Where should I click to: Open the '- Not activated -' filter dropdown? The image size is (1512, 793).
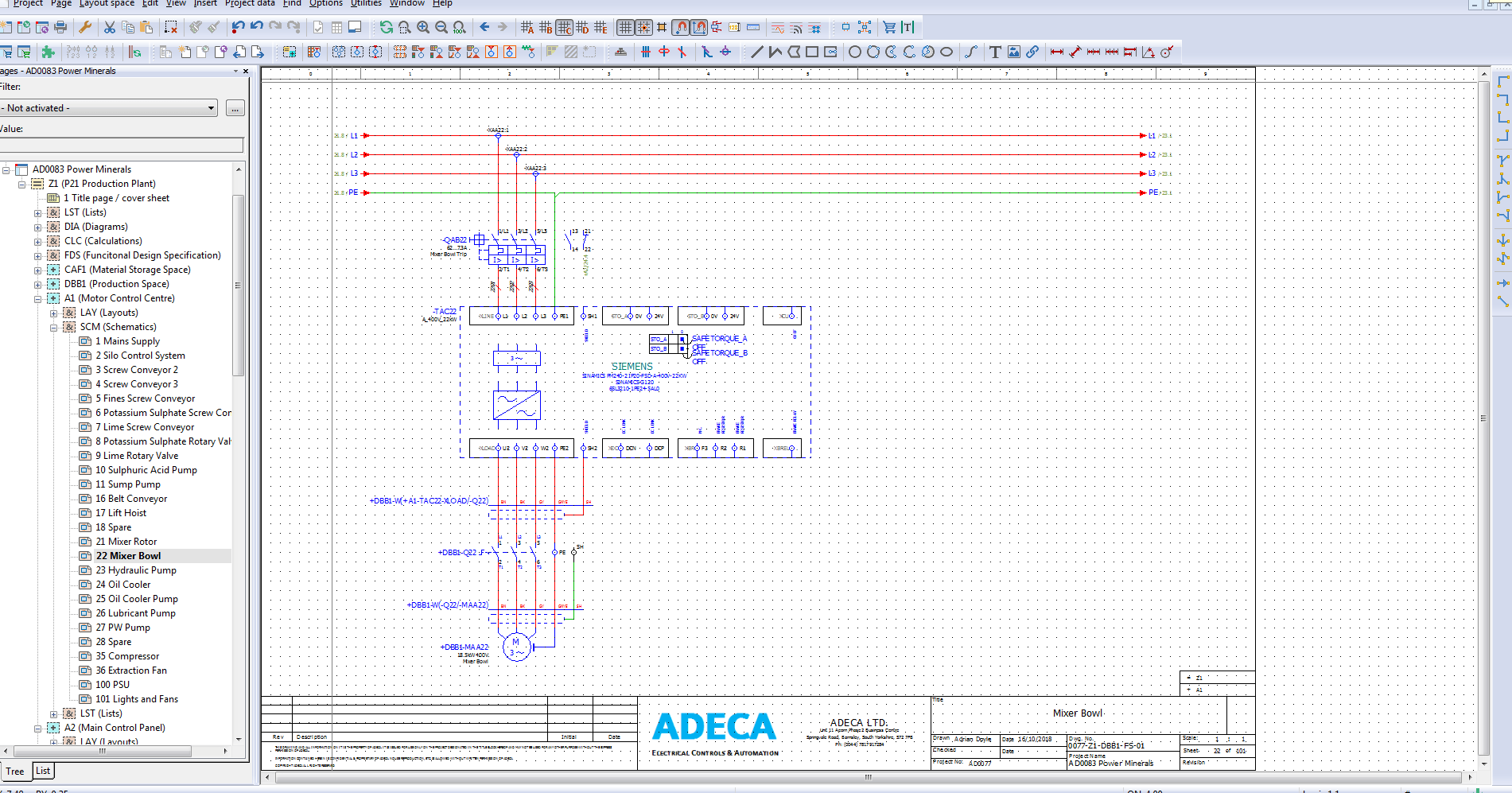coord(210,107)
